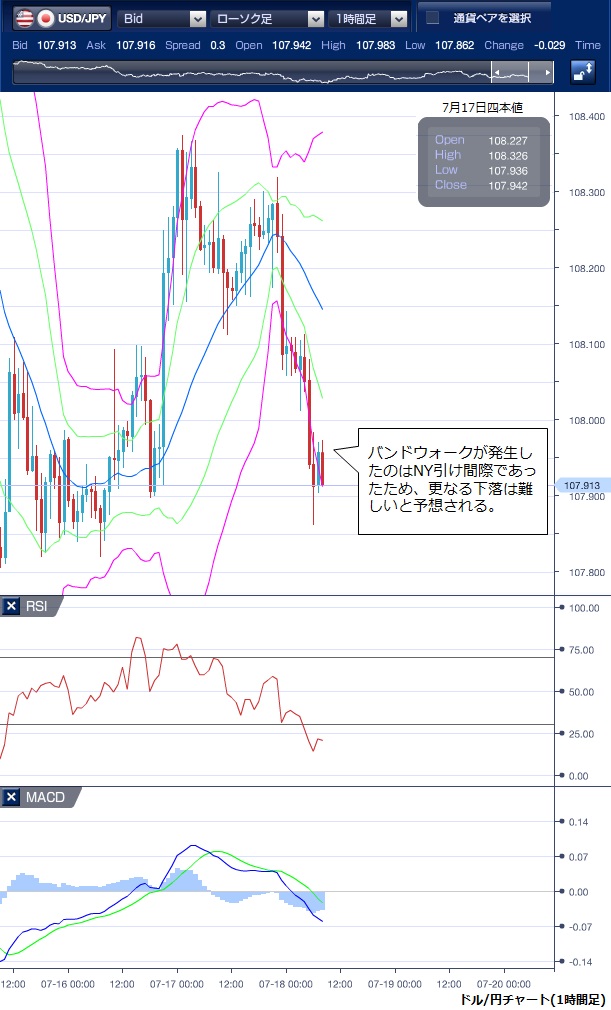Close the RSI indicator panel
Image resolution: width=611 pixels, height=1010 pixels.
point(11,606)
